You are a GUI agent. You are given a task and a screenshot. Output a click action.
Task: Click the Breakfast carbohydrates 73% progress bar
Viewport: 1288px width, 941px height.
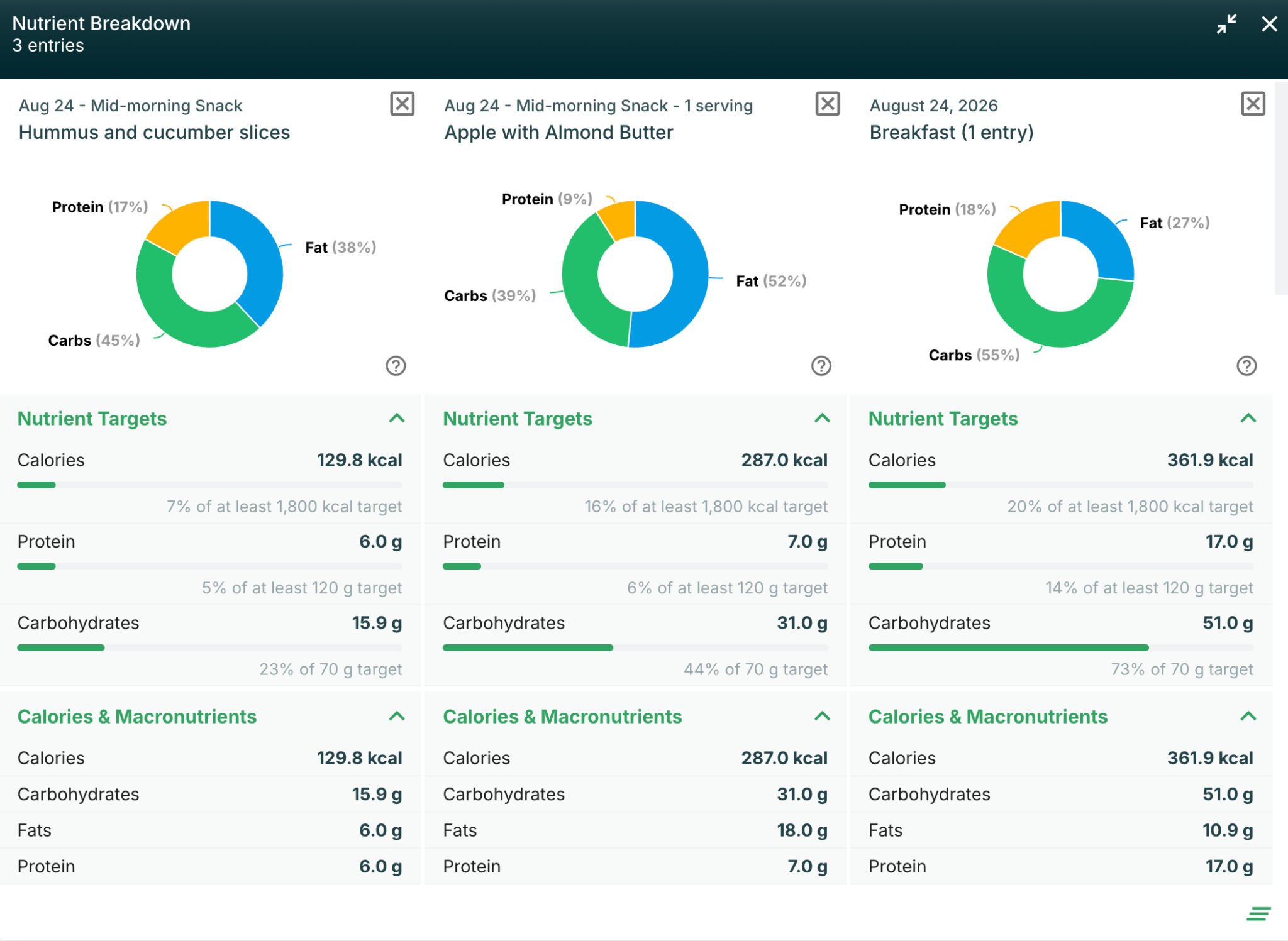click(x=1060, y=647)
